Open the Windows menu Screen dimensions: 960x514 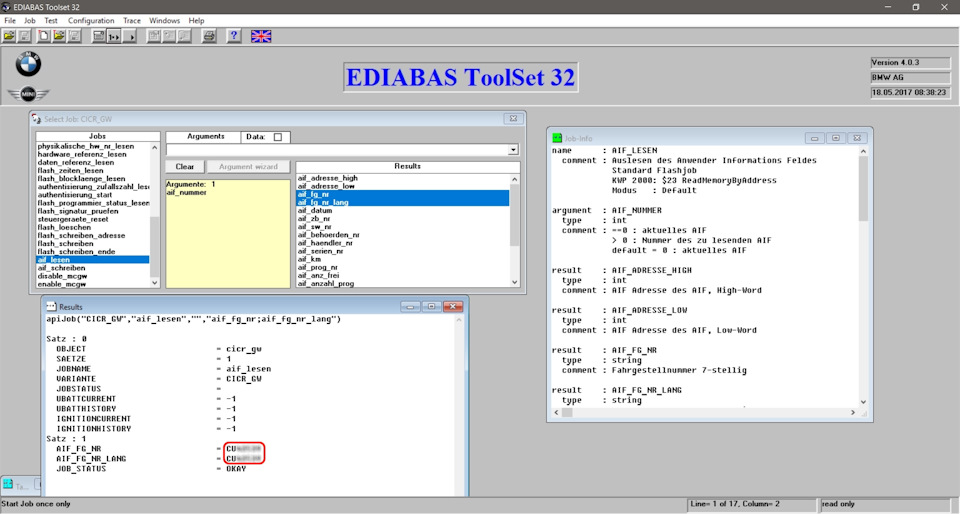tap(165, 20)
